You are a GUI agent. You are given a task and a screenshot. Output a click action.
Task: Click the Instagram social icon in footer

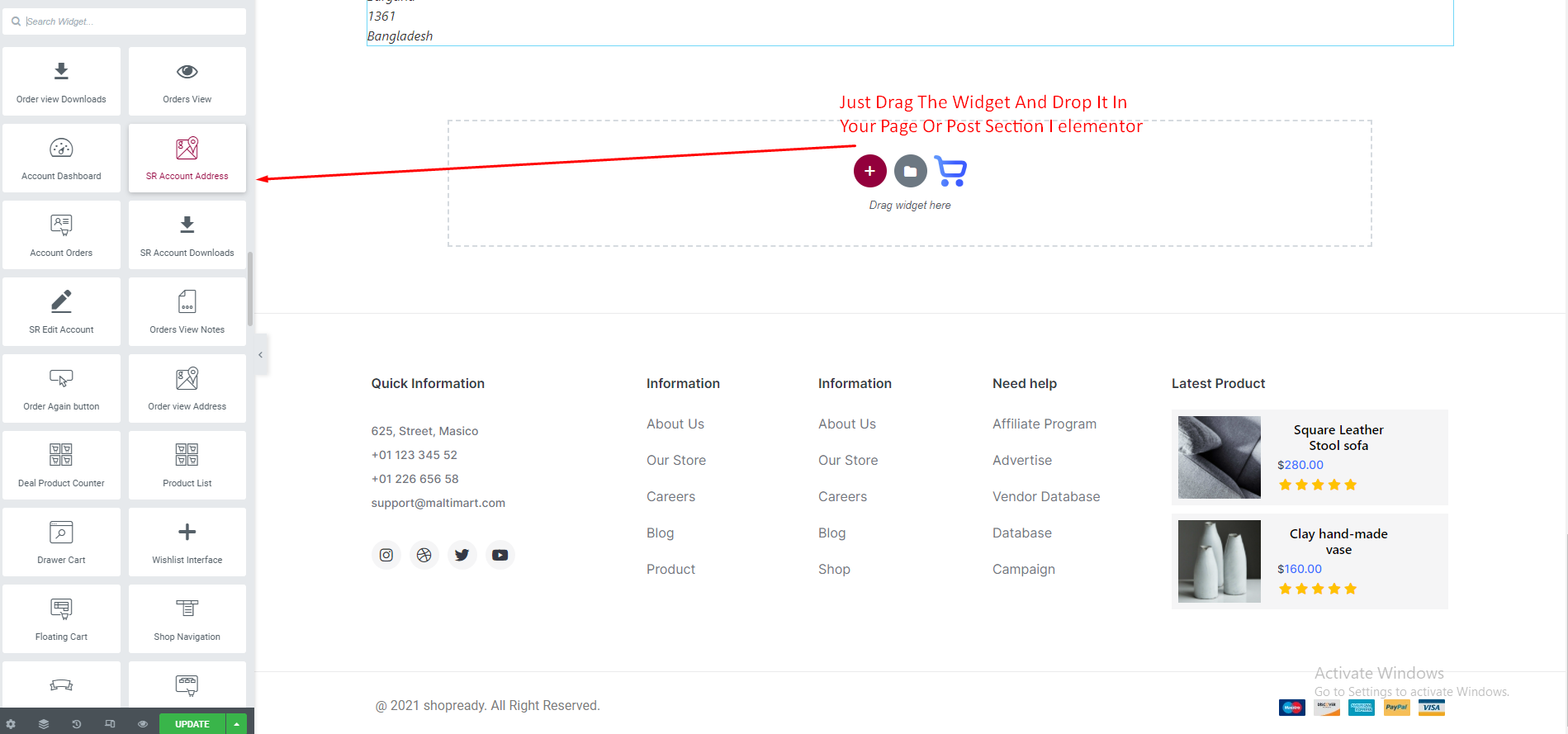pyautogui.click(x=386, y=555)
